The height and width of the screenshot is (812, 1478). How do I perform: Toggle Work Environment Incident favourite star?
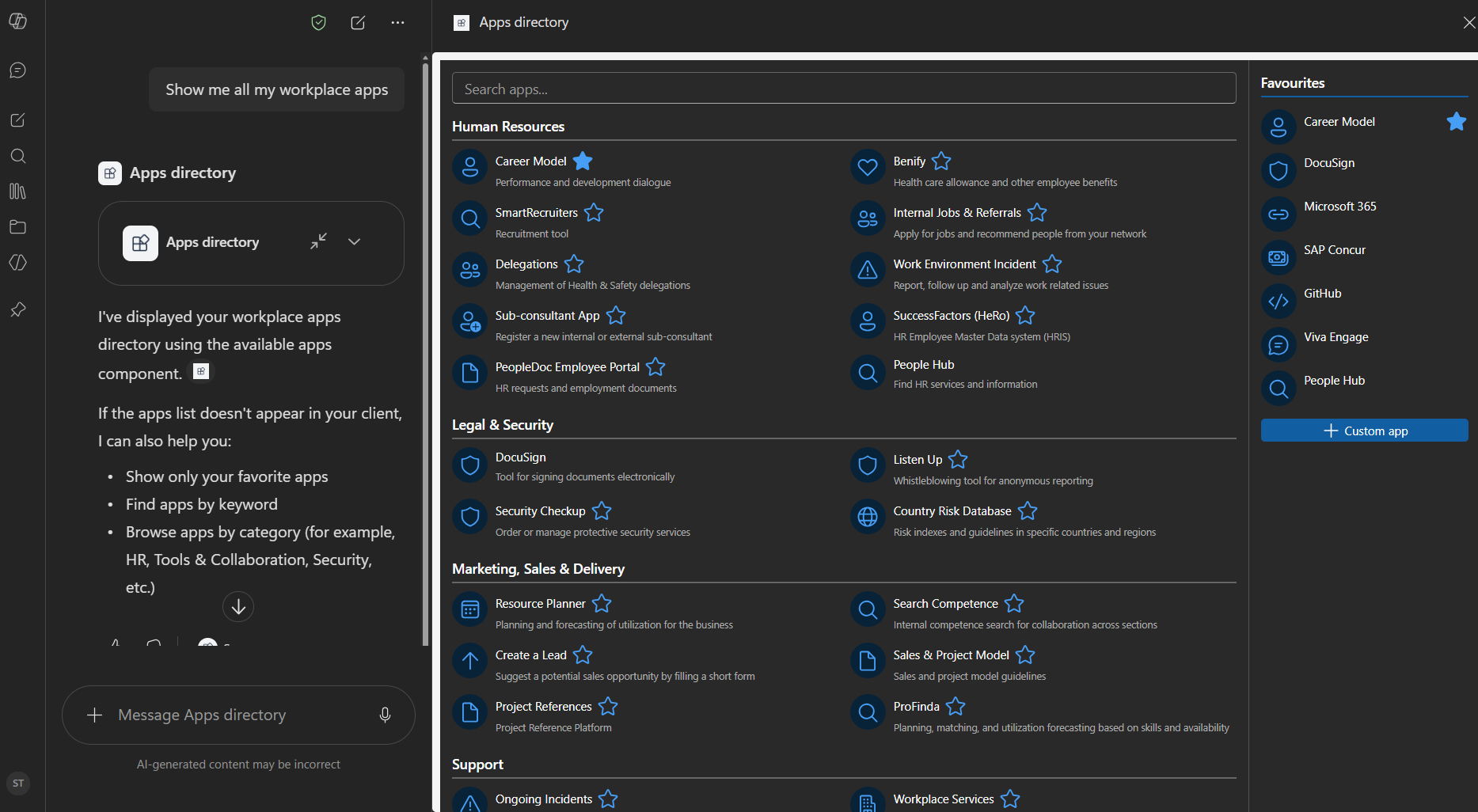click(x=1052, y=264)
